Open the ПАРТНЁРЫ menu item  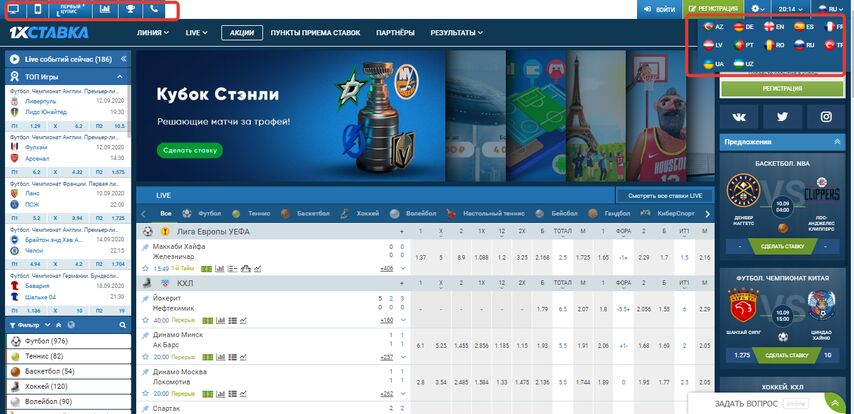[395, 33]
